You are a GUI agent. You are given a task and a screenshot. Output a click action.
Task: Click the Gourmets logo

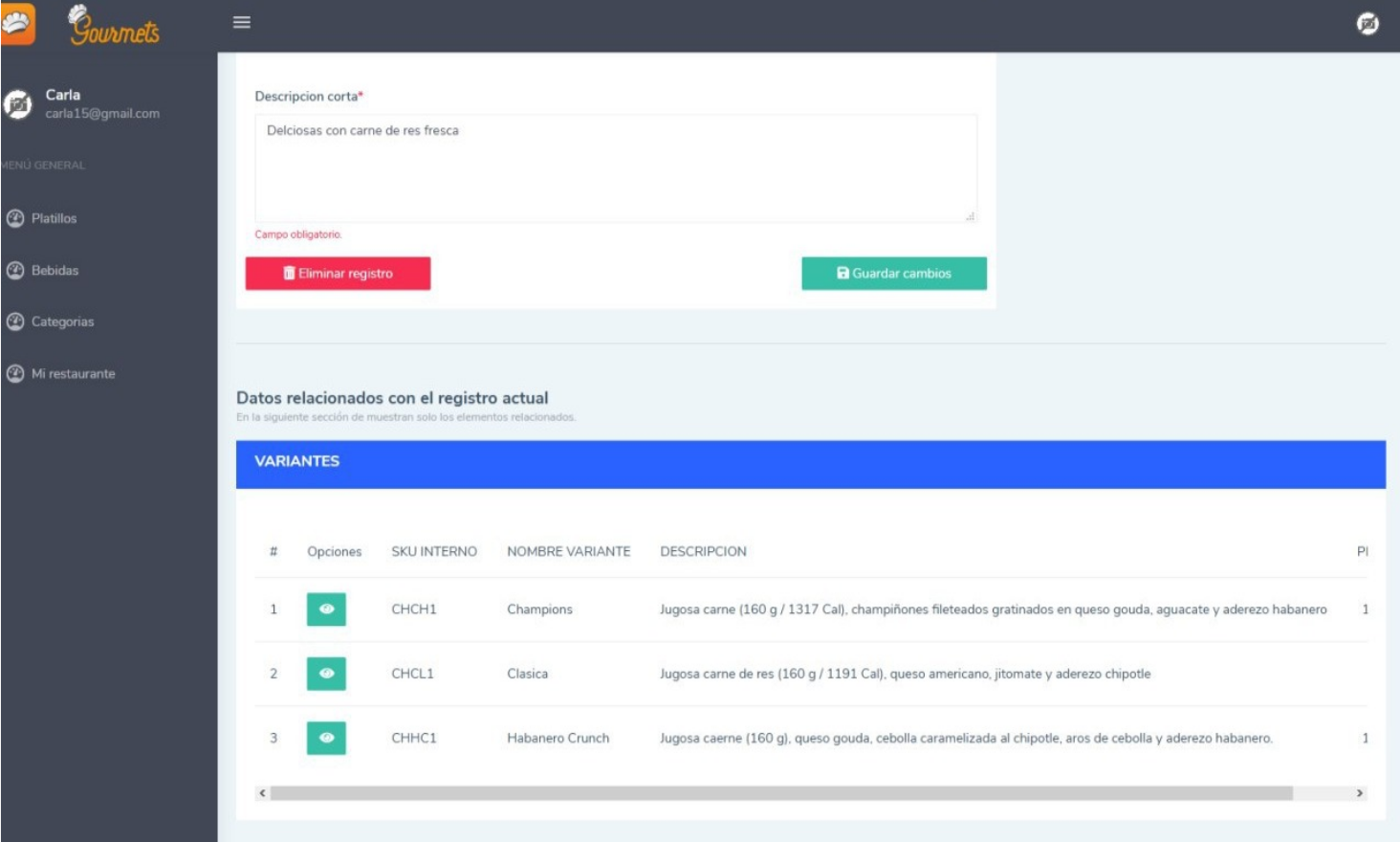tap(115, 26)
